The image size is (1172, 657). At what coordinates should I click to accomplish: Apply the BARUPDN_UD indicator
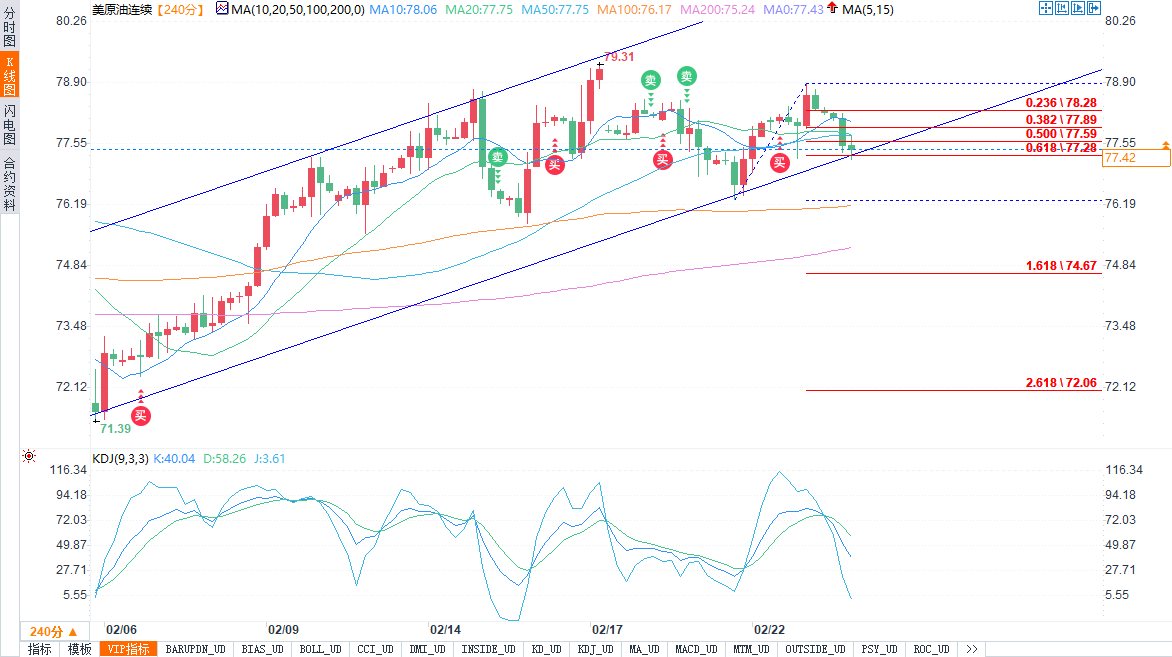tap(195, 649)
